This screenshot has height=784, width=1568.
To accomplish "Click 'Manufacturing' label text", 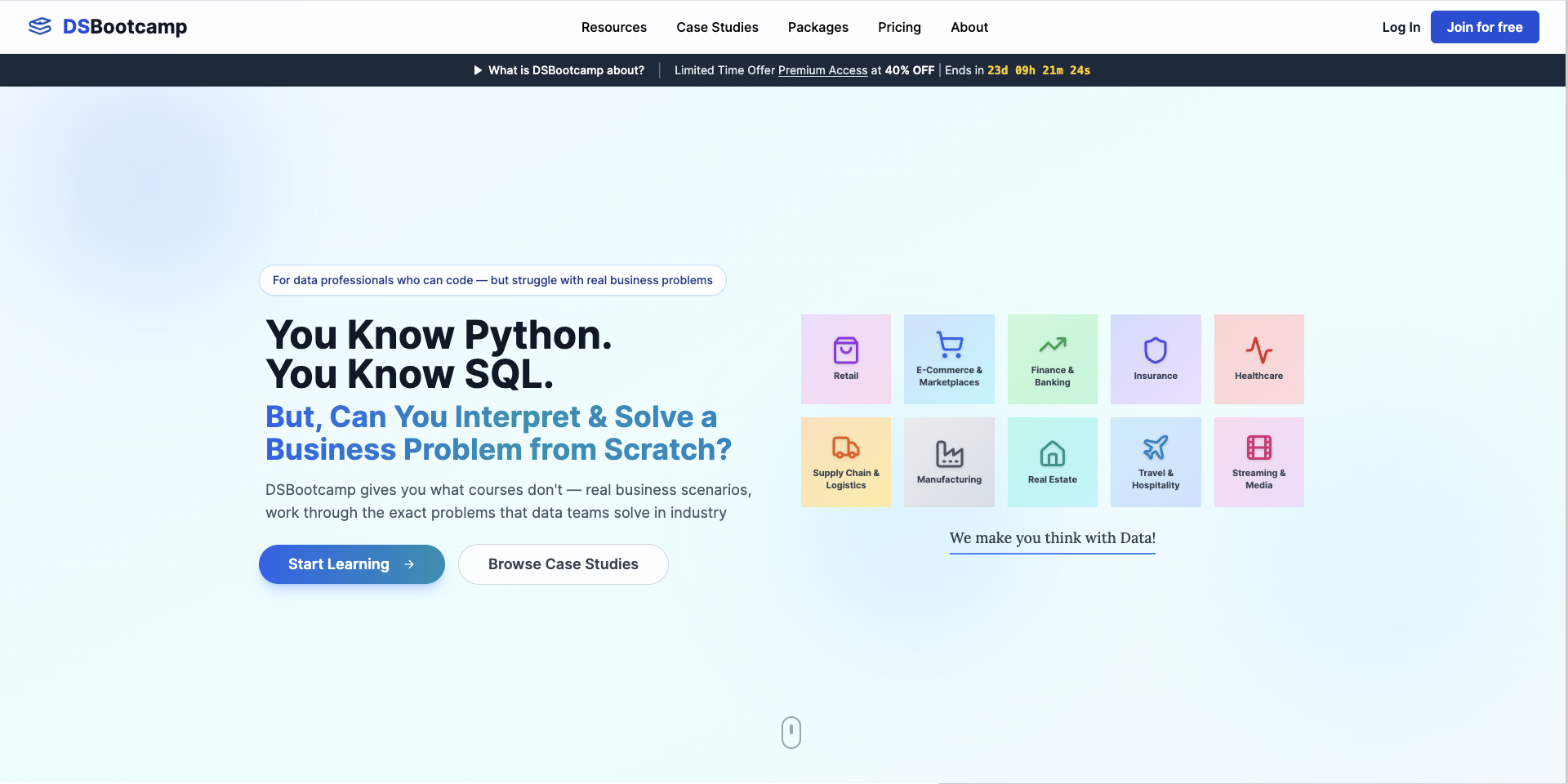I will [x=949, y=479].
